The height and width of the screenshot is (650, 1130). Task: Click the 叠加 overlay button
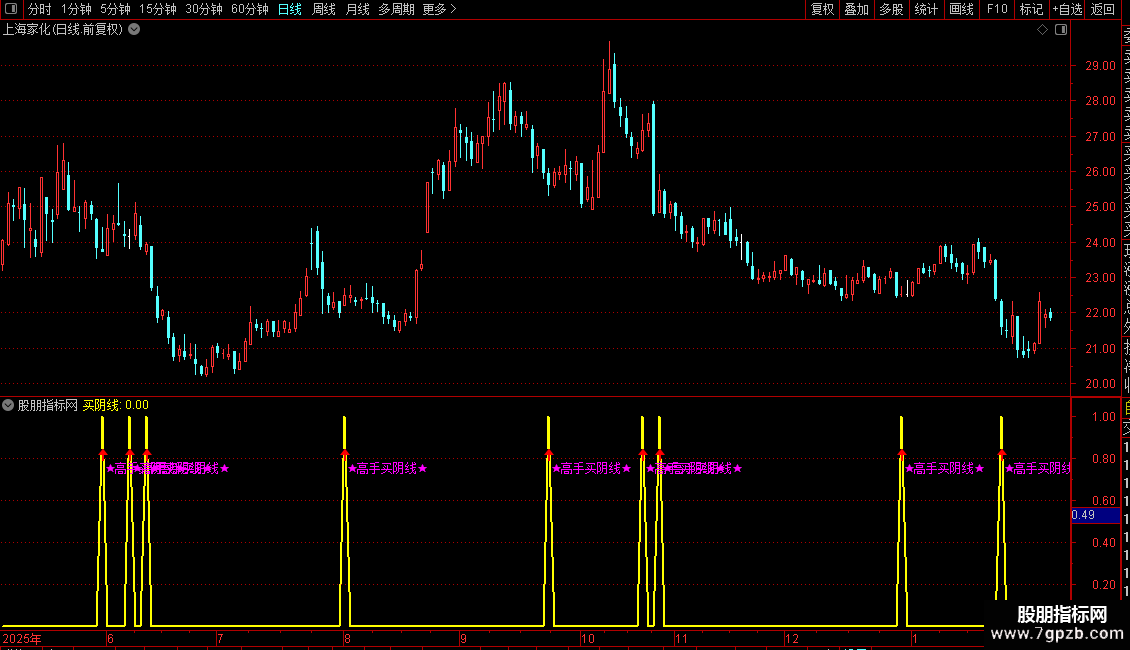coord(857,9)
